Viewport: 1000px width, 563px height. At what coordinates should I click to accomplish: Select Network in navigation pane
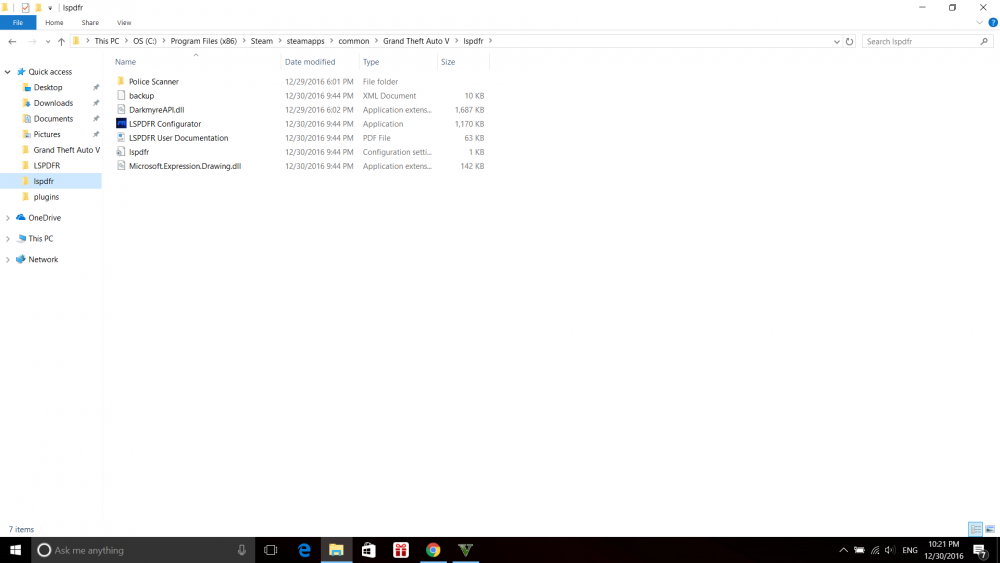click(x=43, y=260)
